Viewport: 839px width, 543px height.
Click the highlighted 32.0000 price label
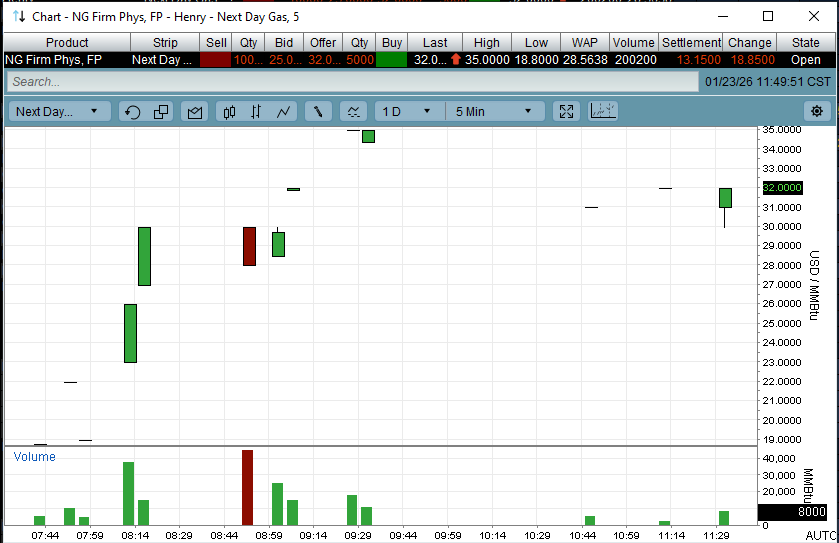coord(782,188)
